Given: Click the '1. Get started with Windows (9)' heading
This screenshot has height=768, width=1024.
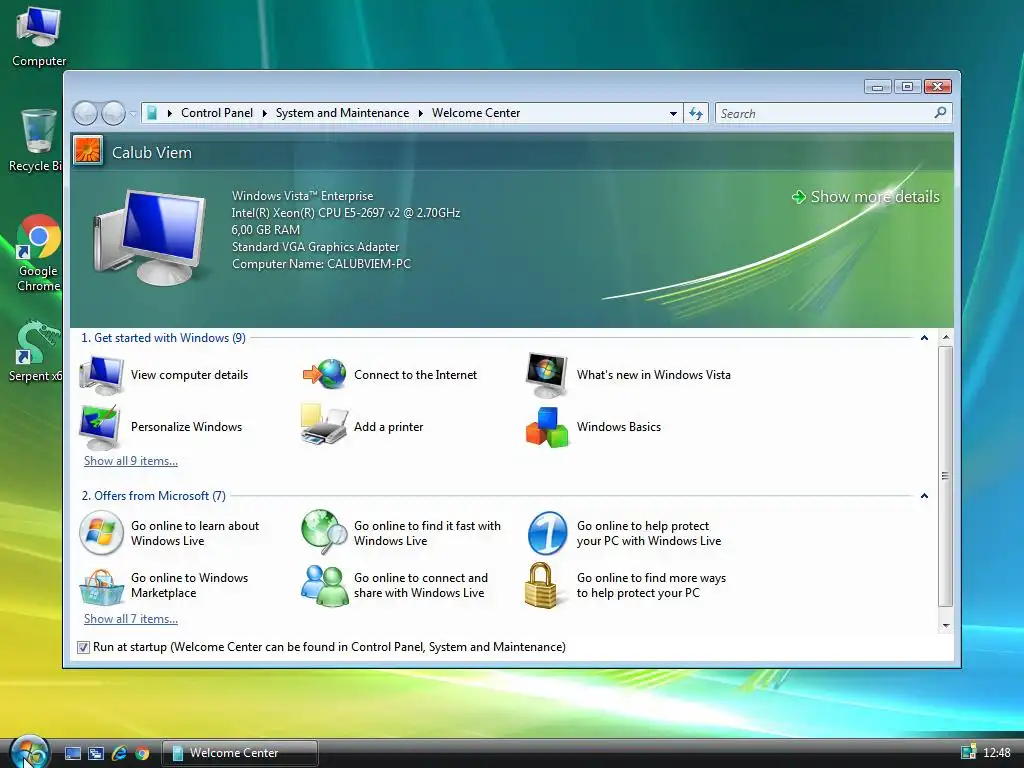Looking at the screenshot, I should [163, 338].
